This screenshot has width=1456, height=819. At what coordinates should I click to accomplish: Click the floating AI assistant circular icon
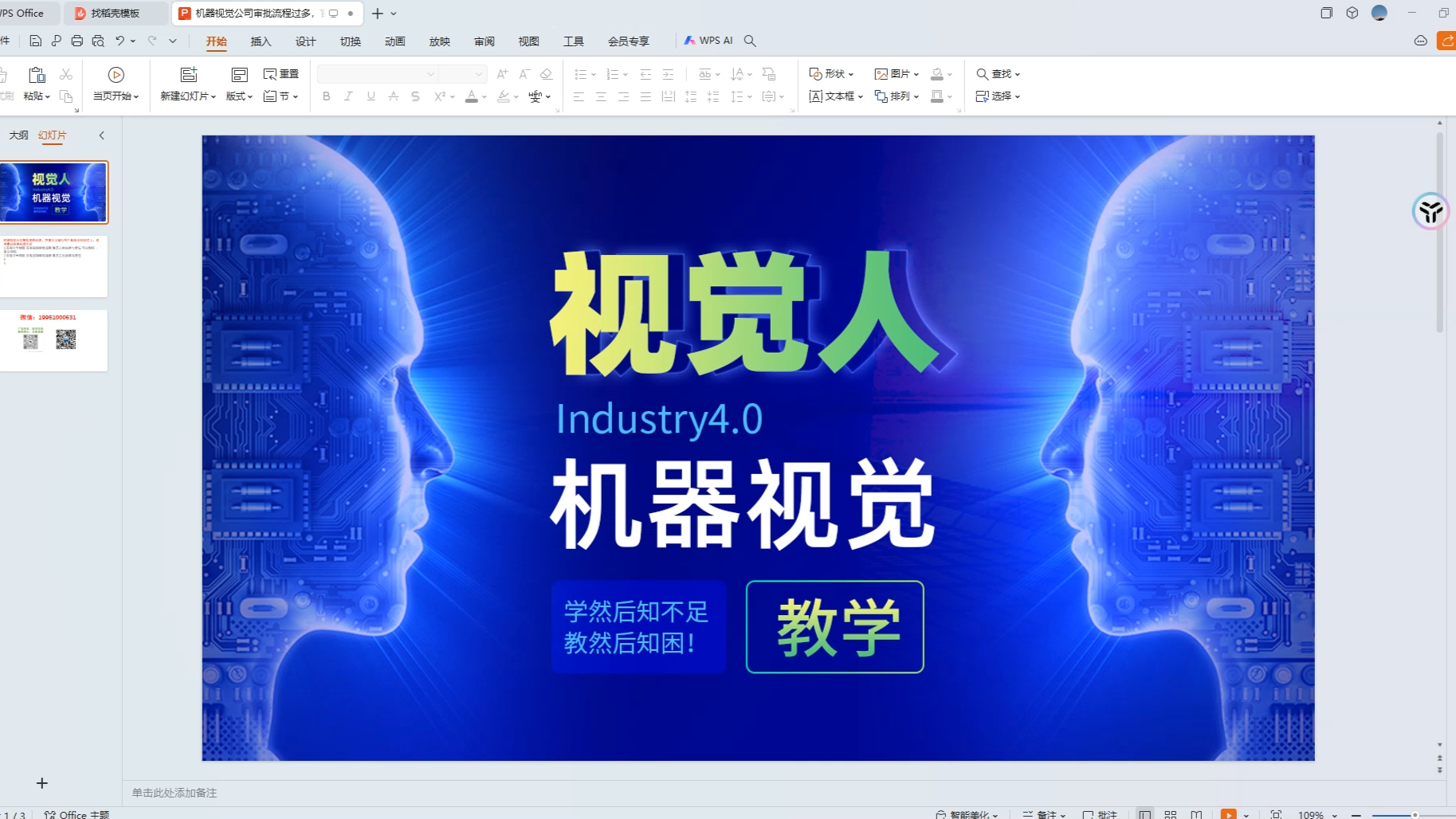point(1430,211)
